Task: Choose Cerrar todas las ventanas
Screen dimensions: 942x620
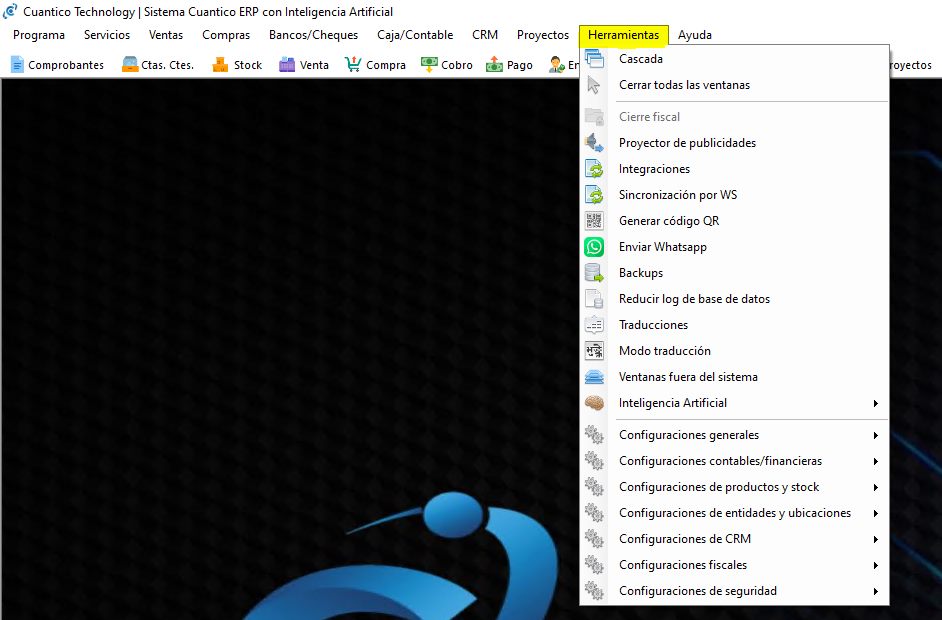Action: pos(734,85)
